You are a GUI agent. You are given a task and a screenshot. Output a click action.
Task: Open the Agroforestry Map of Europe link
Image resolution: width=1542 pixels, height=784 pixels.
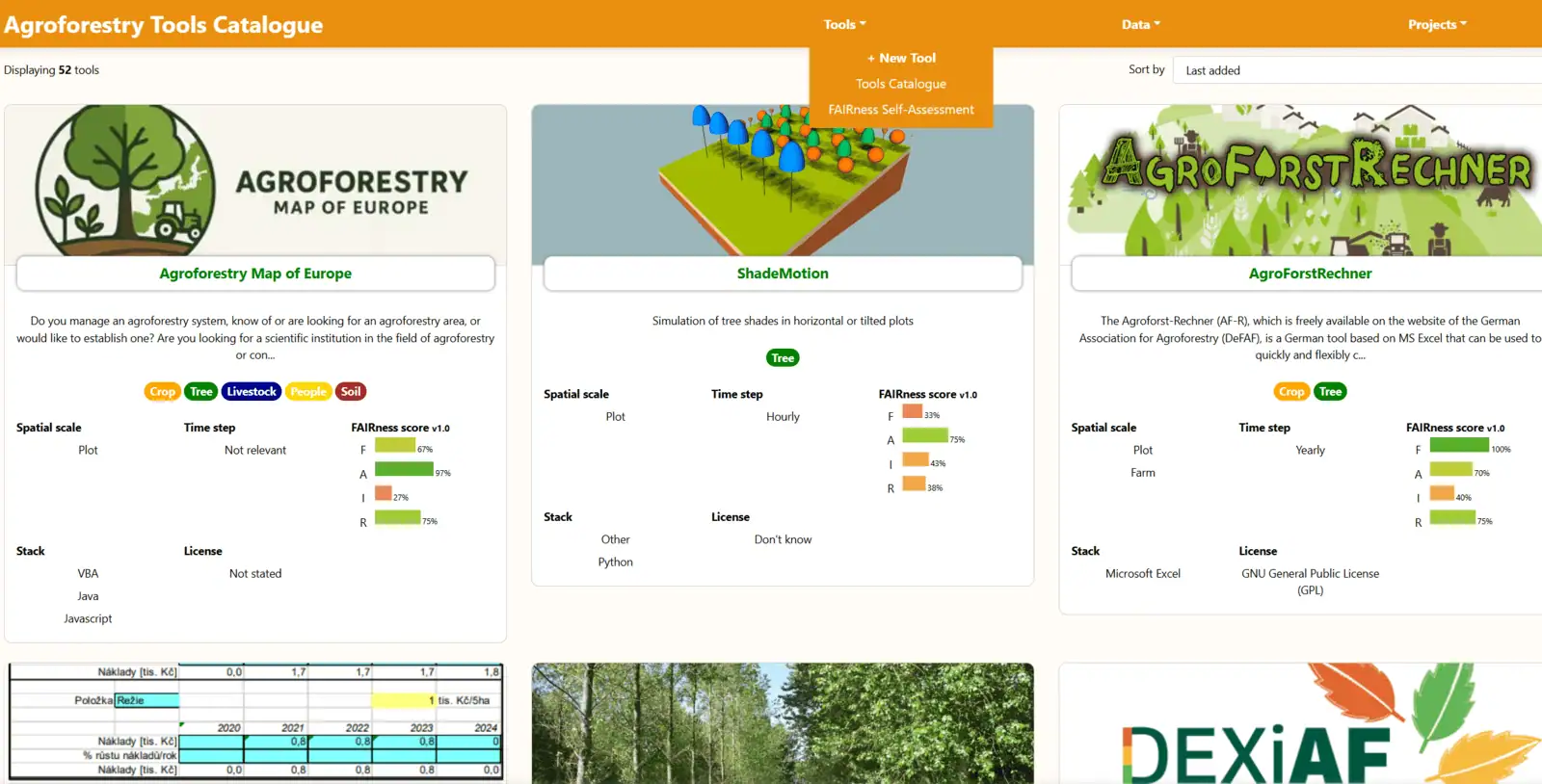click(x=255, y=274)
